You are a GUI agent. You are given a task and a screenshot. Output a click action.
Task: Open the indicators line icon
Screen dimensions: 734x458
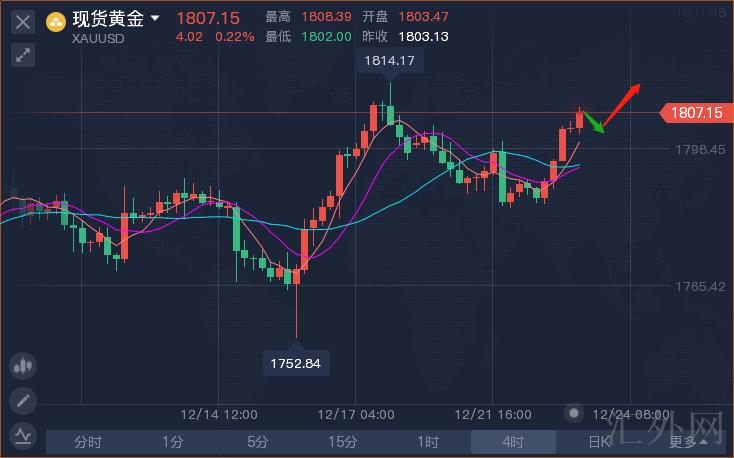pyautogui.click(x=23, y=435)
